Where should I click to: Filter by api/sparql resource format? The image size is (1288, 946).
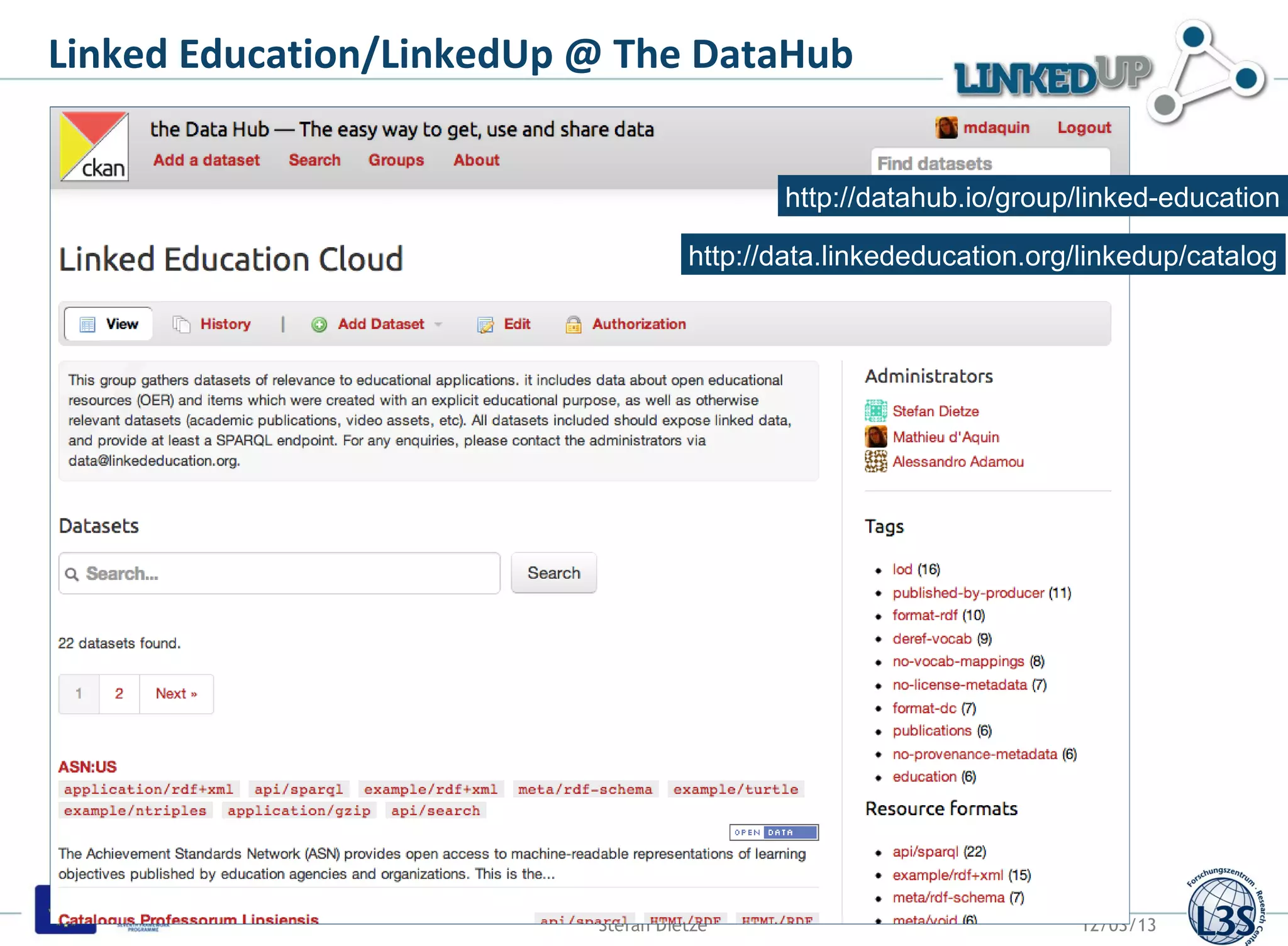click(x=925, y=852)
